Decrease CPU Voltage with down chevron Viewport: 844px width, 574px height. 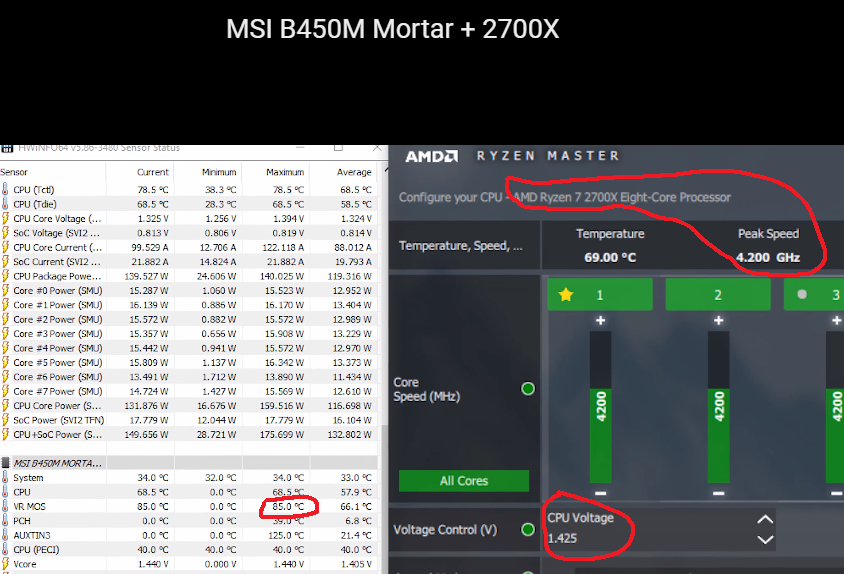[765, 540]
